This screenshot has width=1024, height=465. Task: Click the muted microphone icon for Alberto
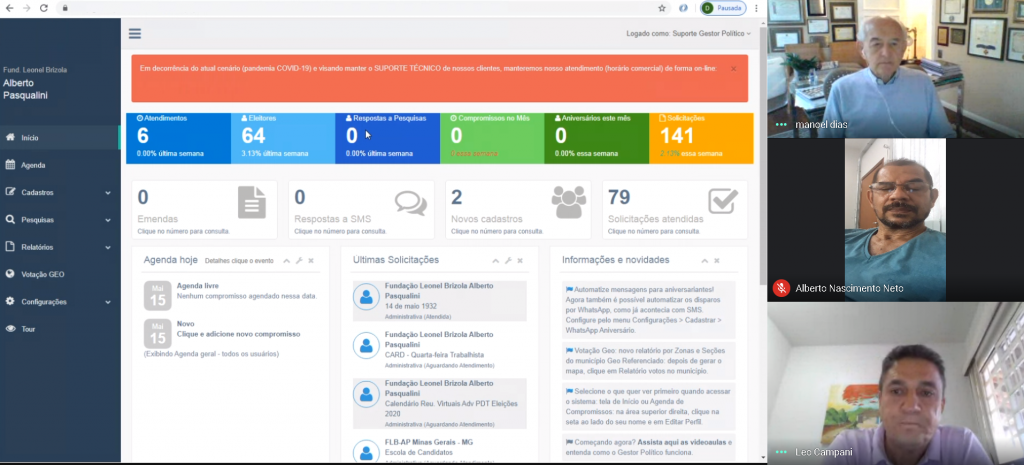click(781, 288)
